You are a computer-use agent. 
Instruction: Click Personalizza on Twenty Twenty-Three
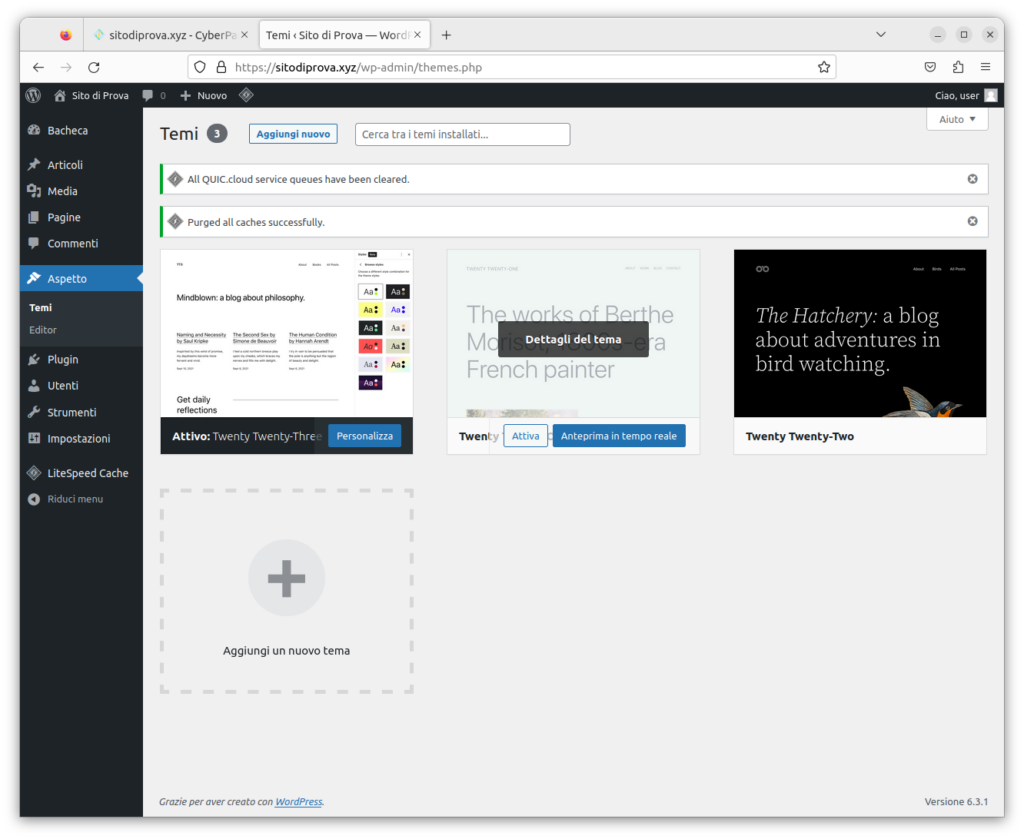[364, 436]
